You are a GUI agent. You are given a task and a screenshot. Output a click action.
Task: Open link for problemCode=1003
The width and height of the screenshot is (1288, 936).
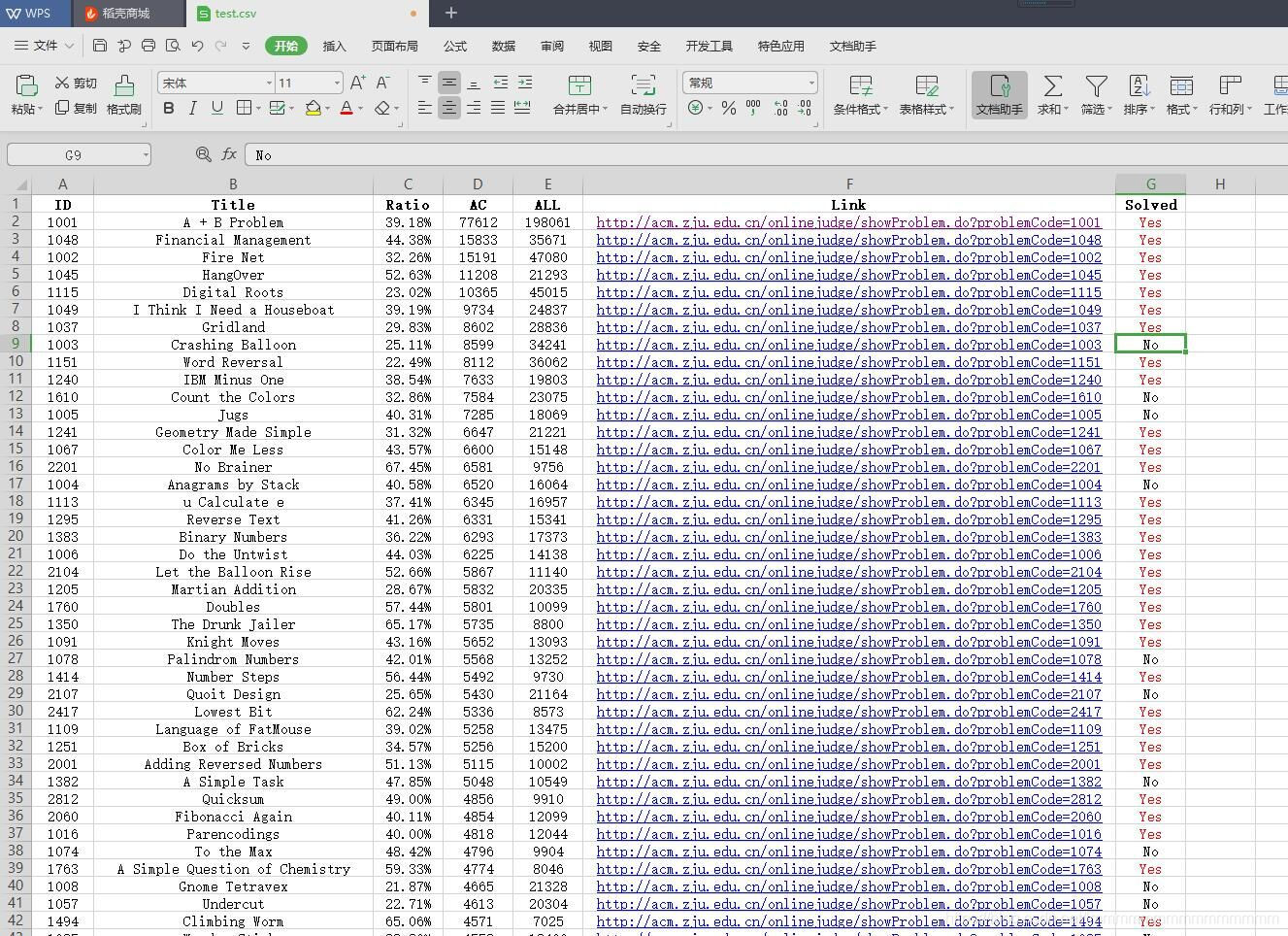pyautogui.click(x=849, y=345)
